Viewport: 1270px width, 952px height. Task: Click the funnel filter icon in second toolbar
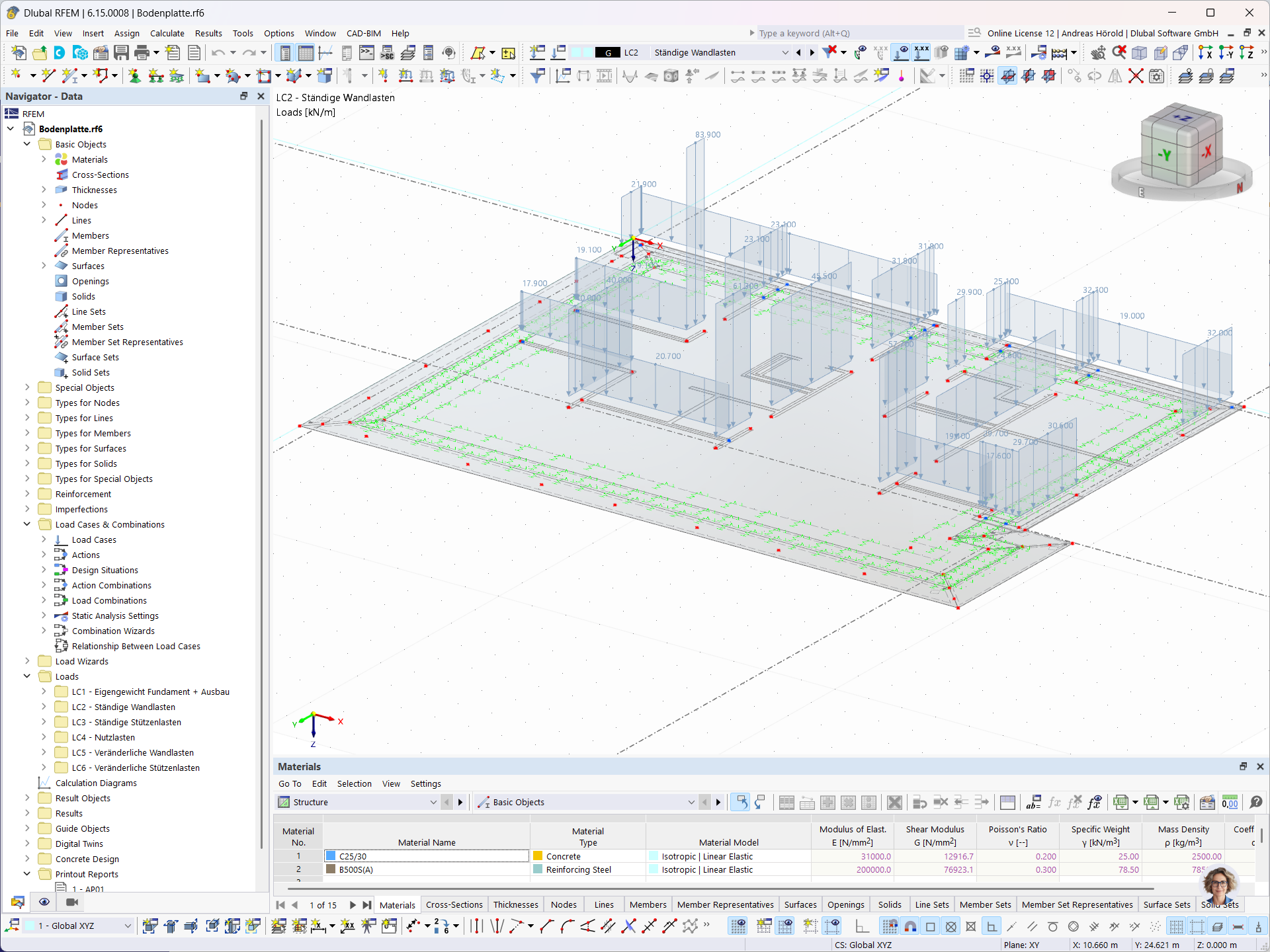[538, 76]
